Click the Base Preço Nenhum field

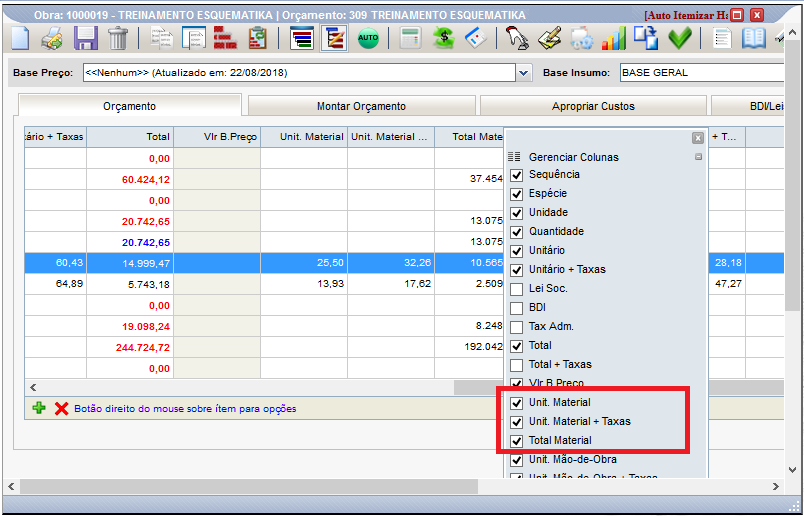(299, 73)
